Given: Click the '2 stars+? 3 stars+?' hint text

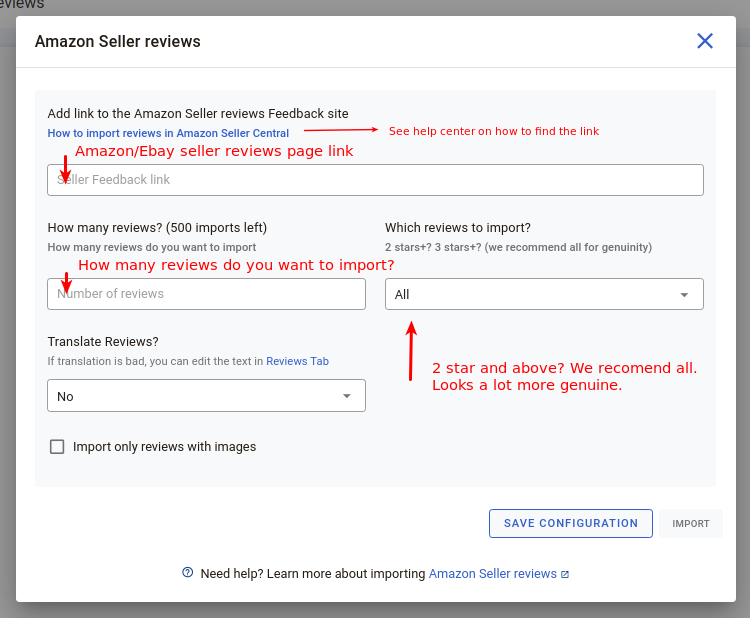Looking at the screenshot, I should [x=518, y=247].
